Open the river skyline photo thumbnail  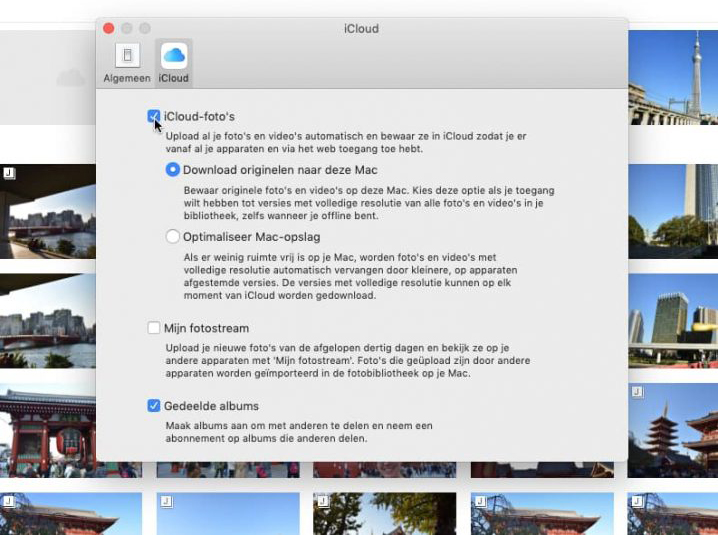[x=48, y=320]
